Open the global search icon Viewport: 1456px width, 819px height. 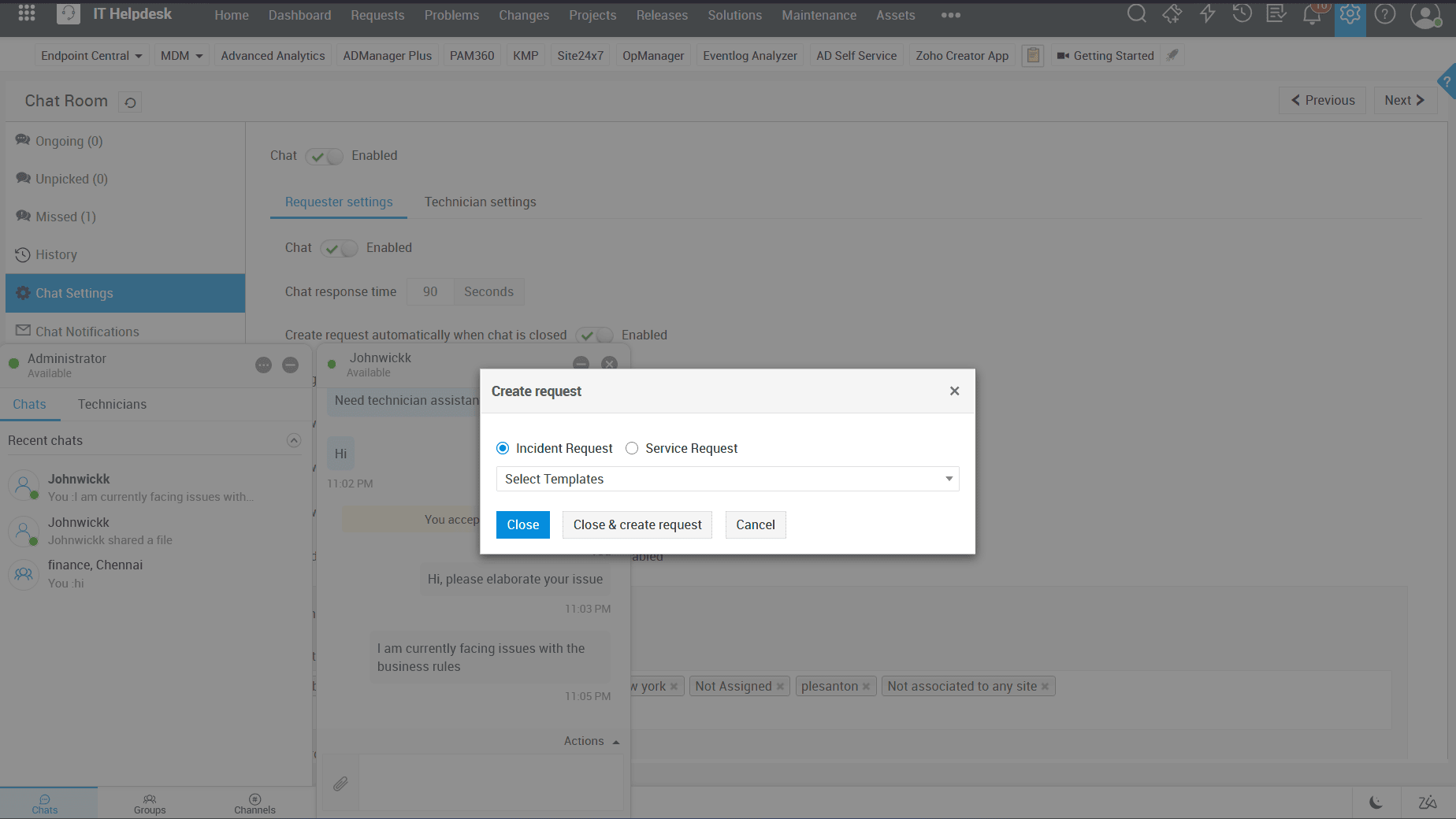[1137, 14]
